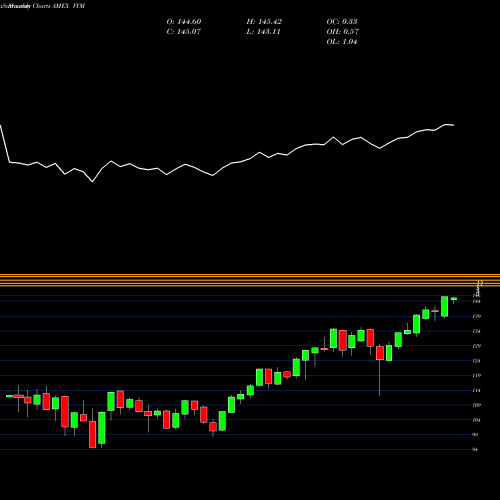Click the low value L: 143.11
The height and width of the screenshot is (500, 500).
click(263, 32)
